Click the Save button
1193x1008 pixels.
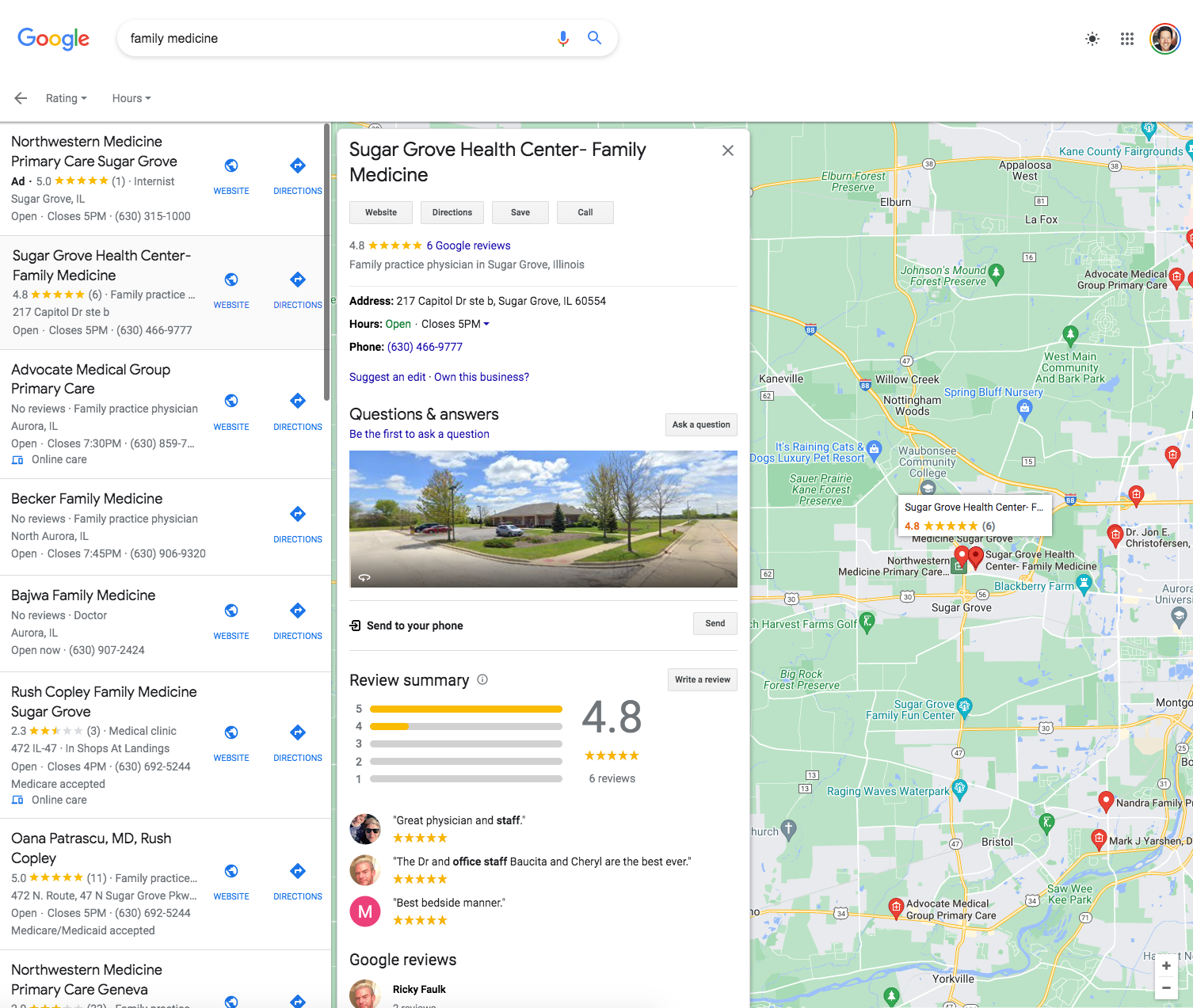(520, 212)
